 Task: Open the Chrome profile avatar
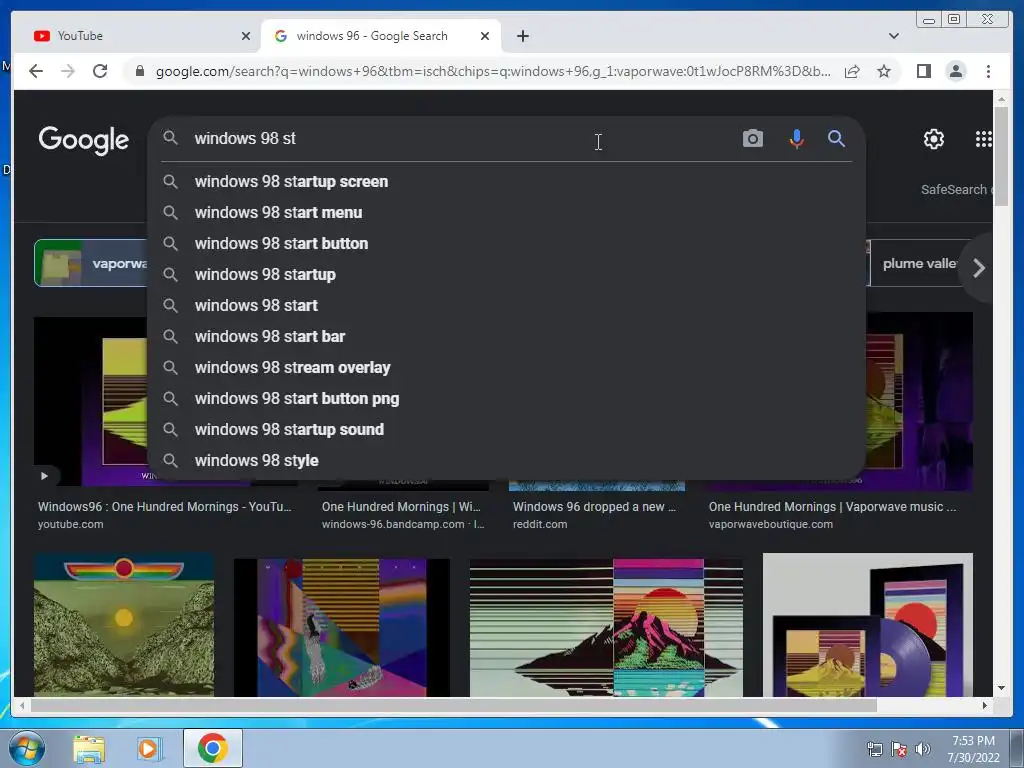[x=955, y=71]
